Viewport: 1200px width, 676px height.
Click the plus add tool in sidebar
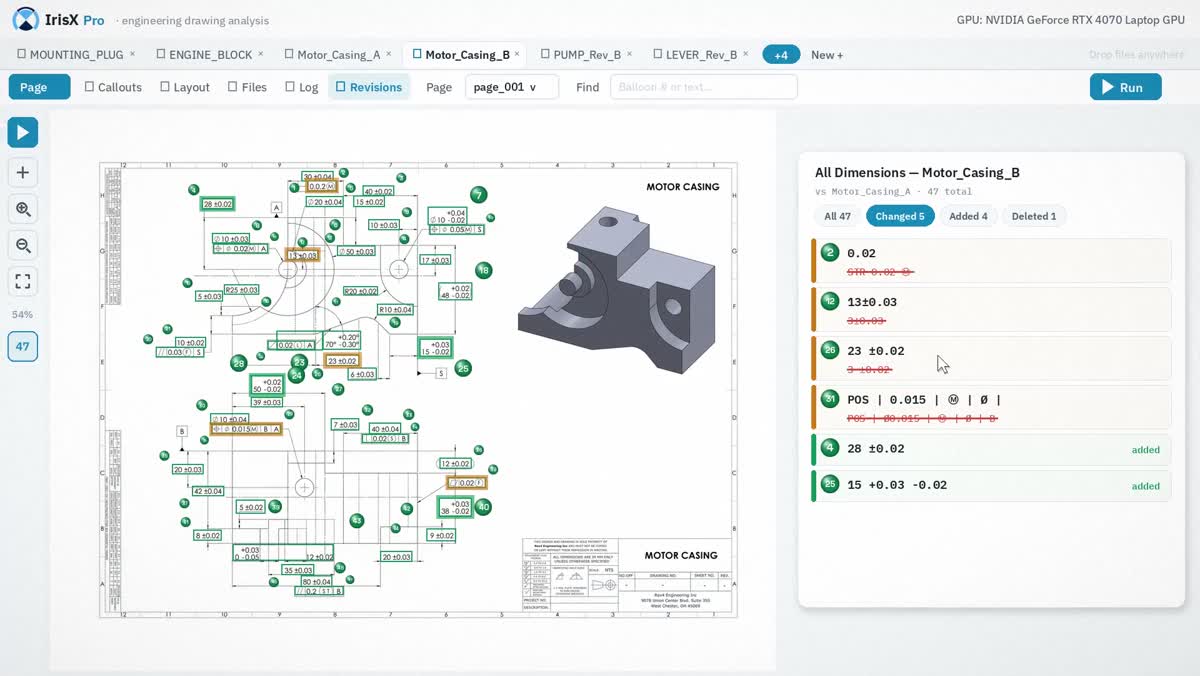(x=23, y=172)
